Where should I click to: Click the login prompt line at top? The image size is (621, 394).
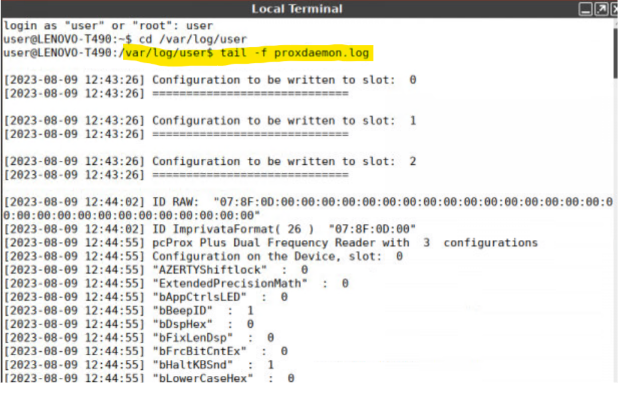click(x=109, y=26)
